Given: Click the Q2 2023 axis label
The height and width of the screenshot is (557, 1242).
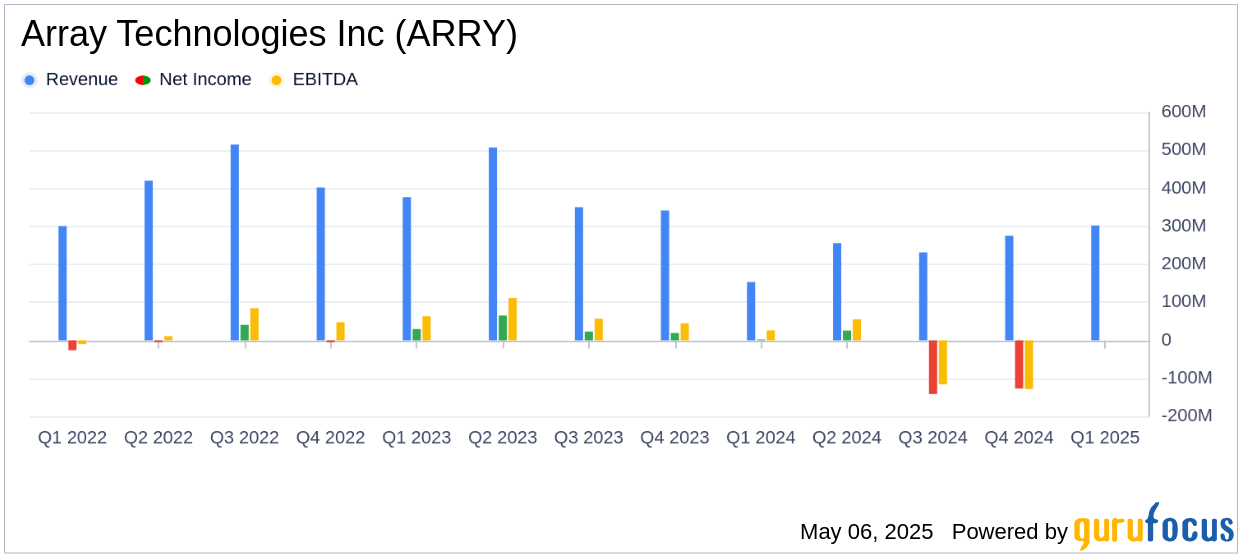Looking at the screenshot, I should point(502,438).
